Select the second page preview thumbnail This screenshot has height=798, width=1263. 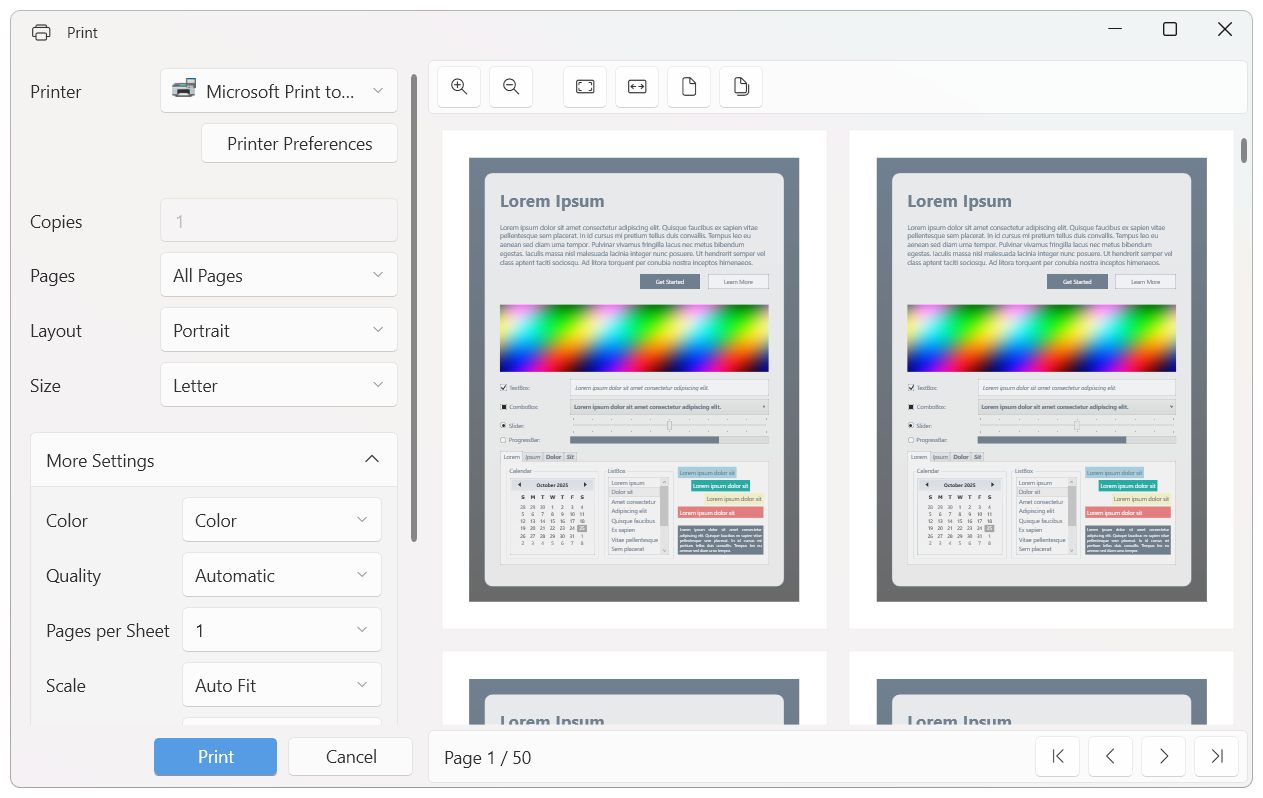(1041, 379)
